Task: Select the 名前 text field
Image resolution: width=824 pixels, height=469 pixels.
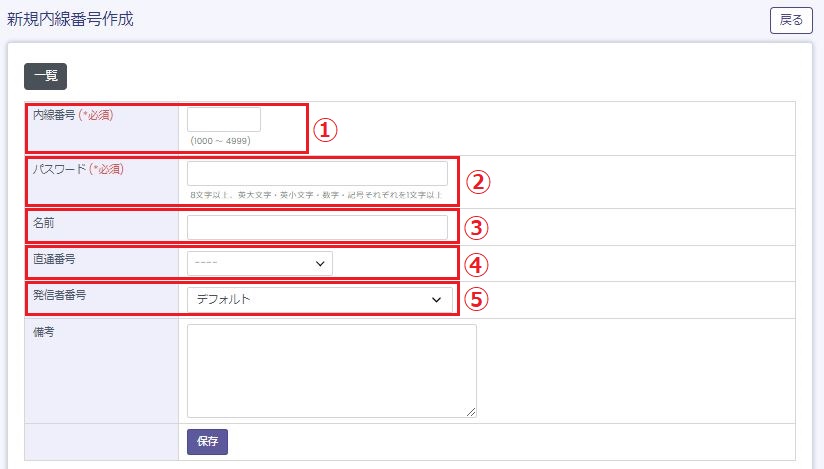Action: [x=317, y=227]
